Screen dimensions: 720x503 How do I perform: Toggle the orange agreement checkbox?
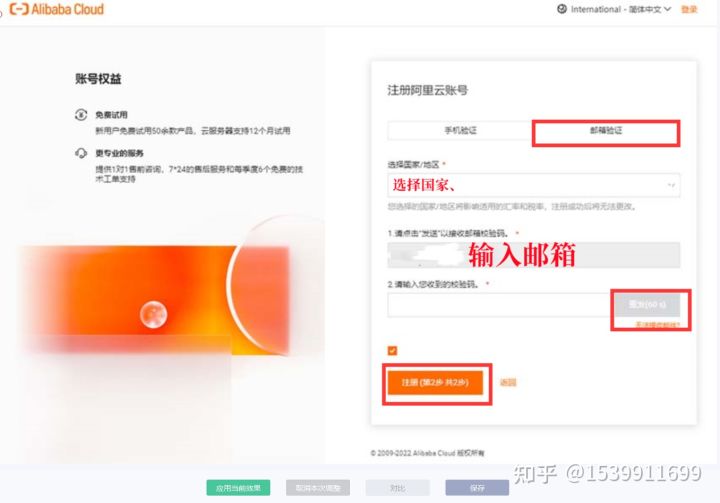pos(392,350)
